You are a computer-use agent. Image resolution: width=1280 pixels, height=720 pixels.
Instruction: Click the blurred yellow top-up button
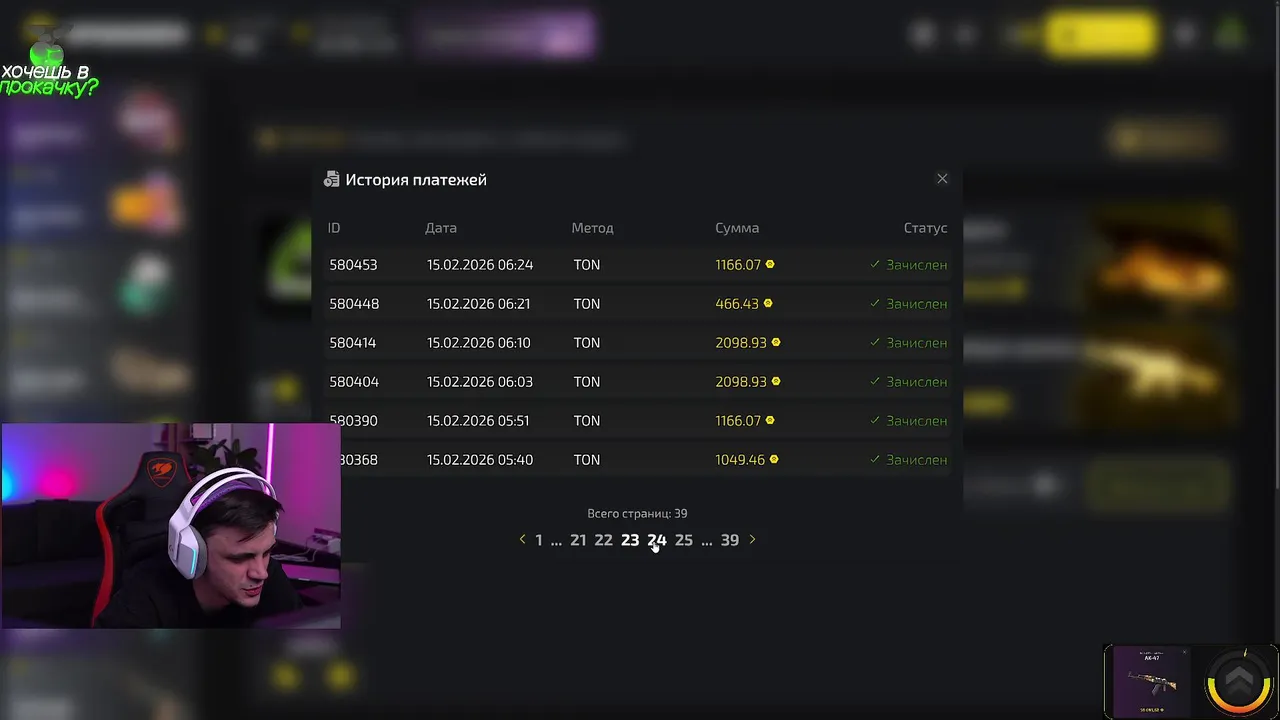1101,36
